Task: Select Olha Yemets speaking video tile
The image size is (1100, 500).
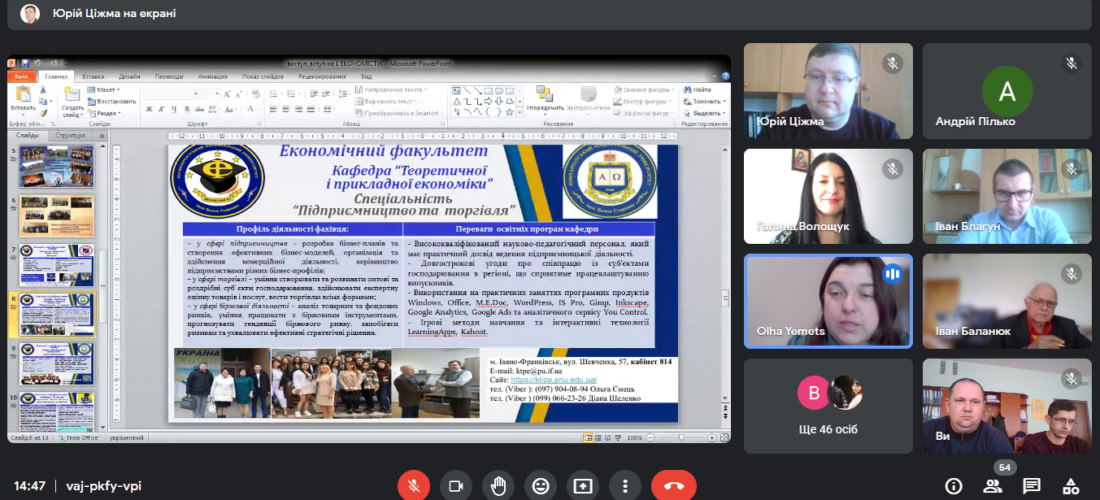Action: pyautogui.click(x=828, y=300)
